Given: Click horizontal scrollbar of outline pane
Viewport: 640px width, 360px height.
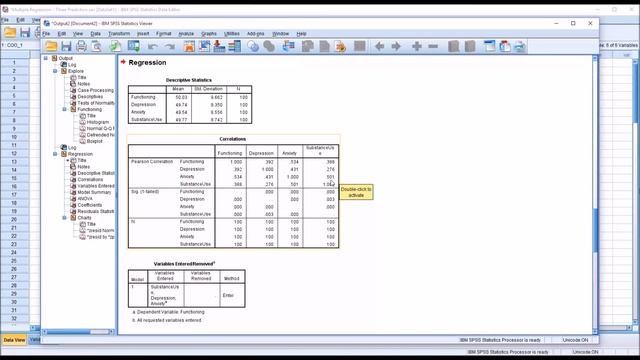Looking at the screenshot, I should 78,332.
